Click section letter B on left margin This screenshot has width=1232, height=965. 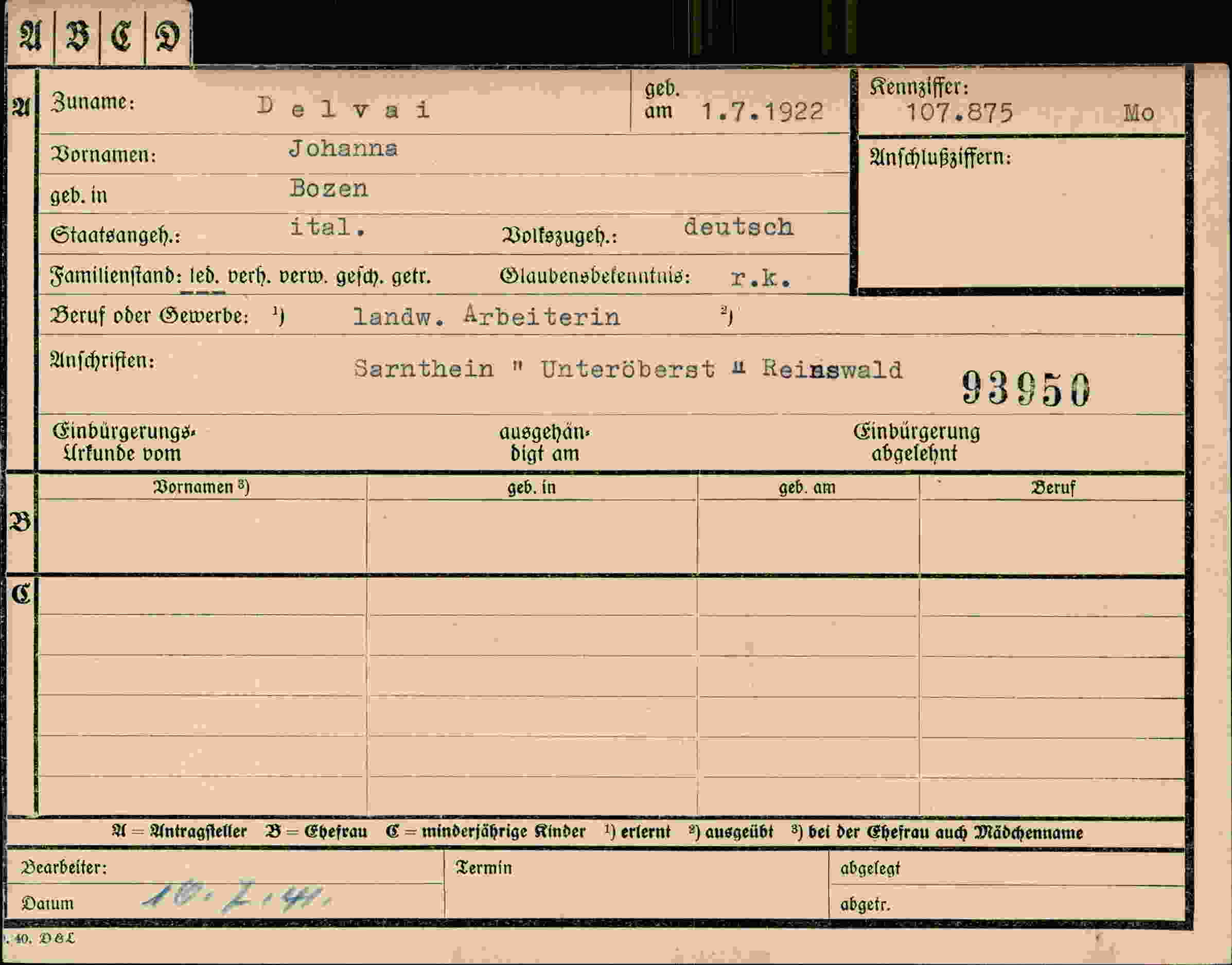21,521
